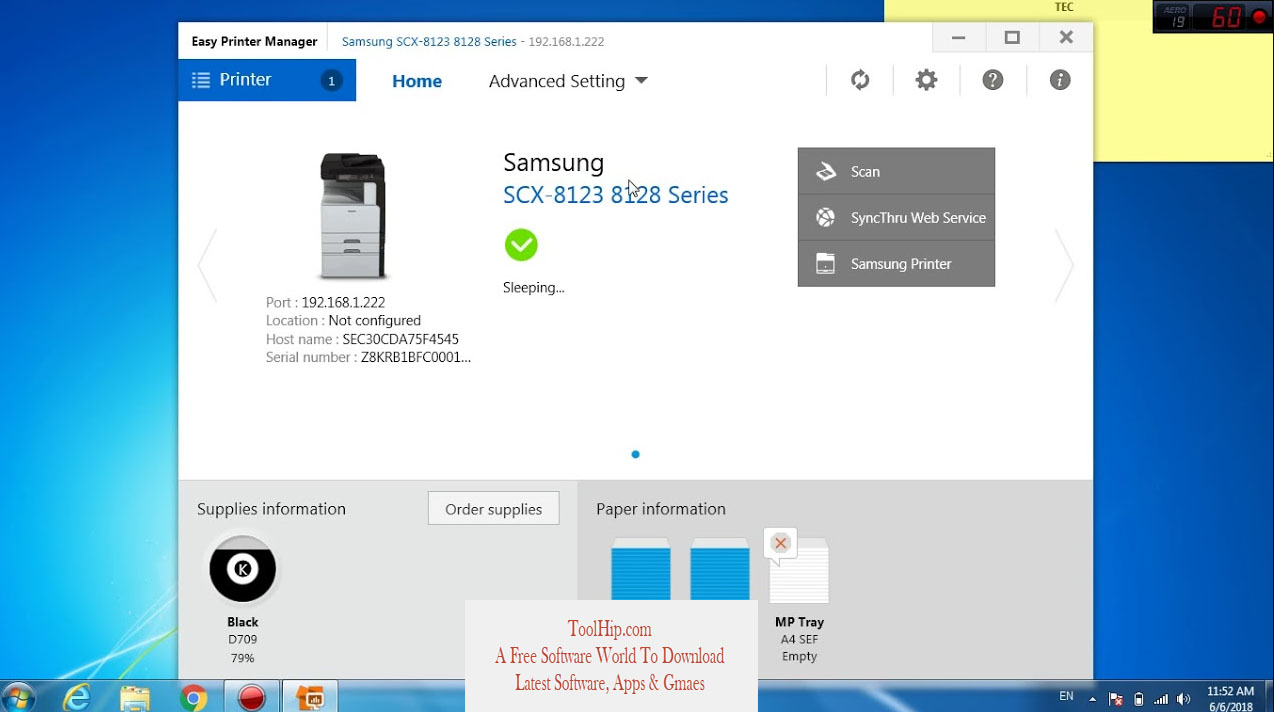
Task: Click the MP Tray empty paper icon
Action: tap(800, 571)
